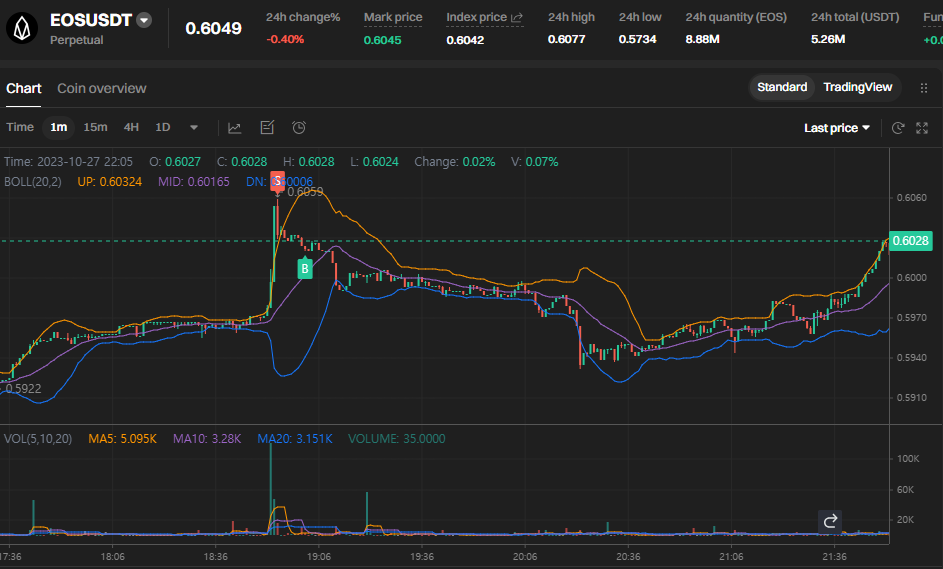Click the 24h high value 0.6077

[x=567, y=40]
